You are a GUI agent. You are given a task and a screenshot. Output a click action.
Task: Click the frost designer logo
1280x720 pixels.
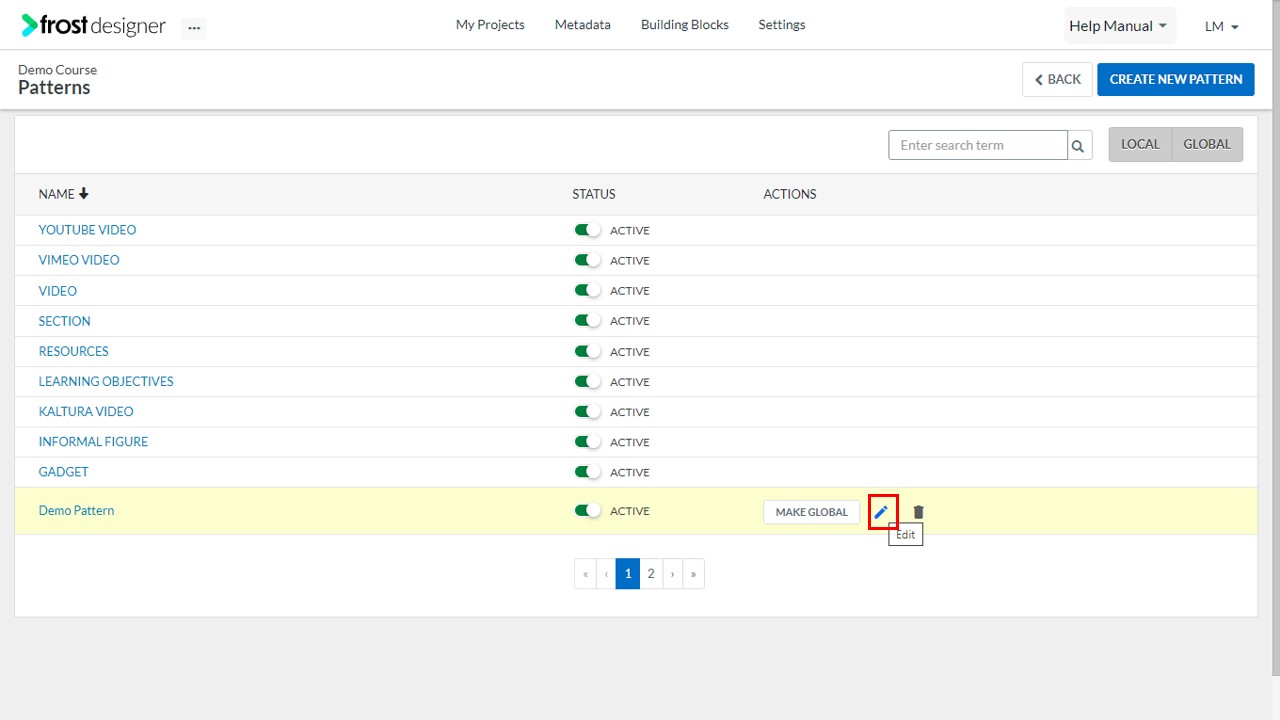point(93,25)
